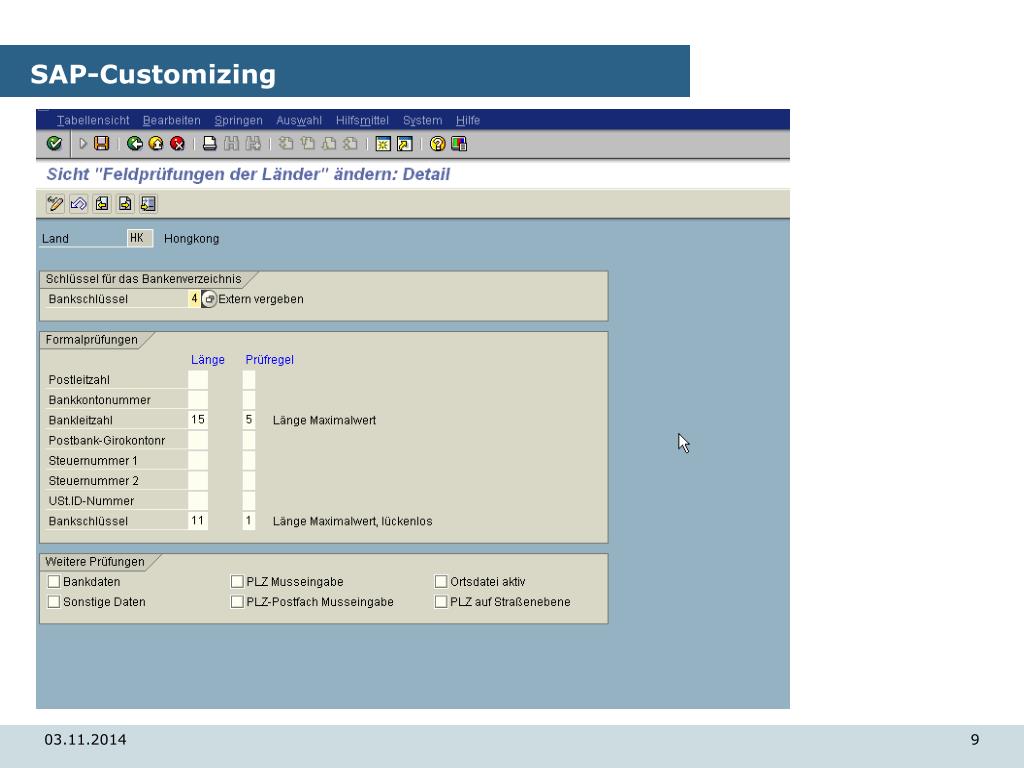Screen dimensions: 1024x768
Task: Click the Steuernummer 2 Prüfregel field
Action: (249, 481)
